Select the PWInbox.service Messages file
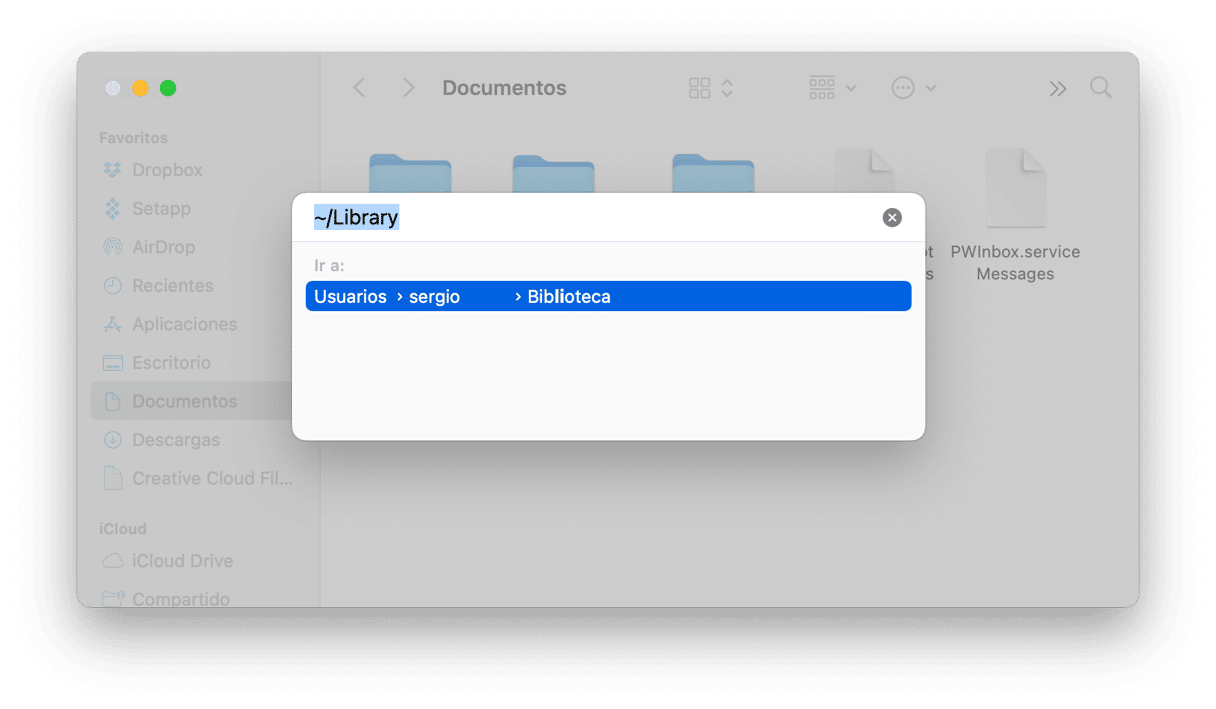The image size is (1216, 709). pos(1015,215)
